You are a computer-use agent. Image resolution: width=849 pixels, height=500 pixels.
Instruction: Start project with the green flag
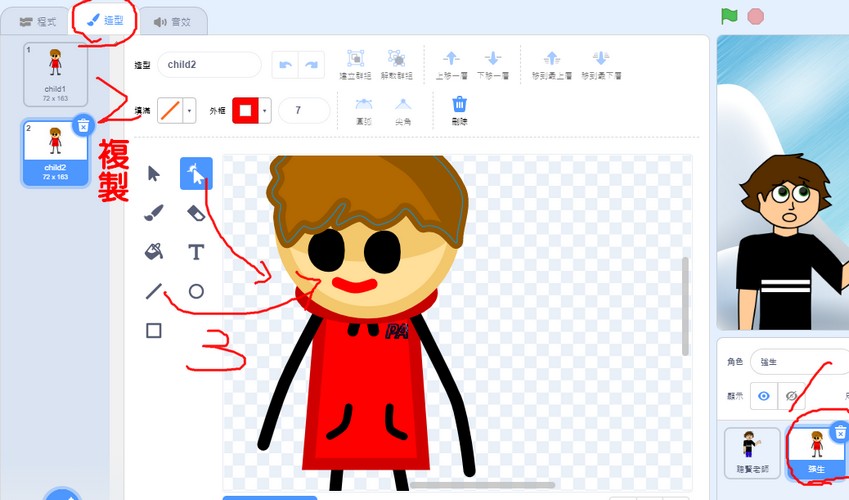coord(729,16)
